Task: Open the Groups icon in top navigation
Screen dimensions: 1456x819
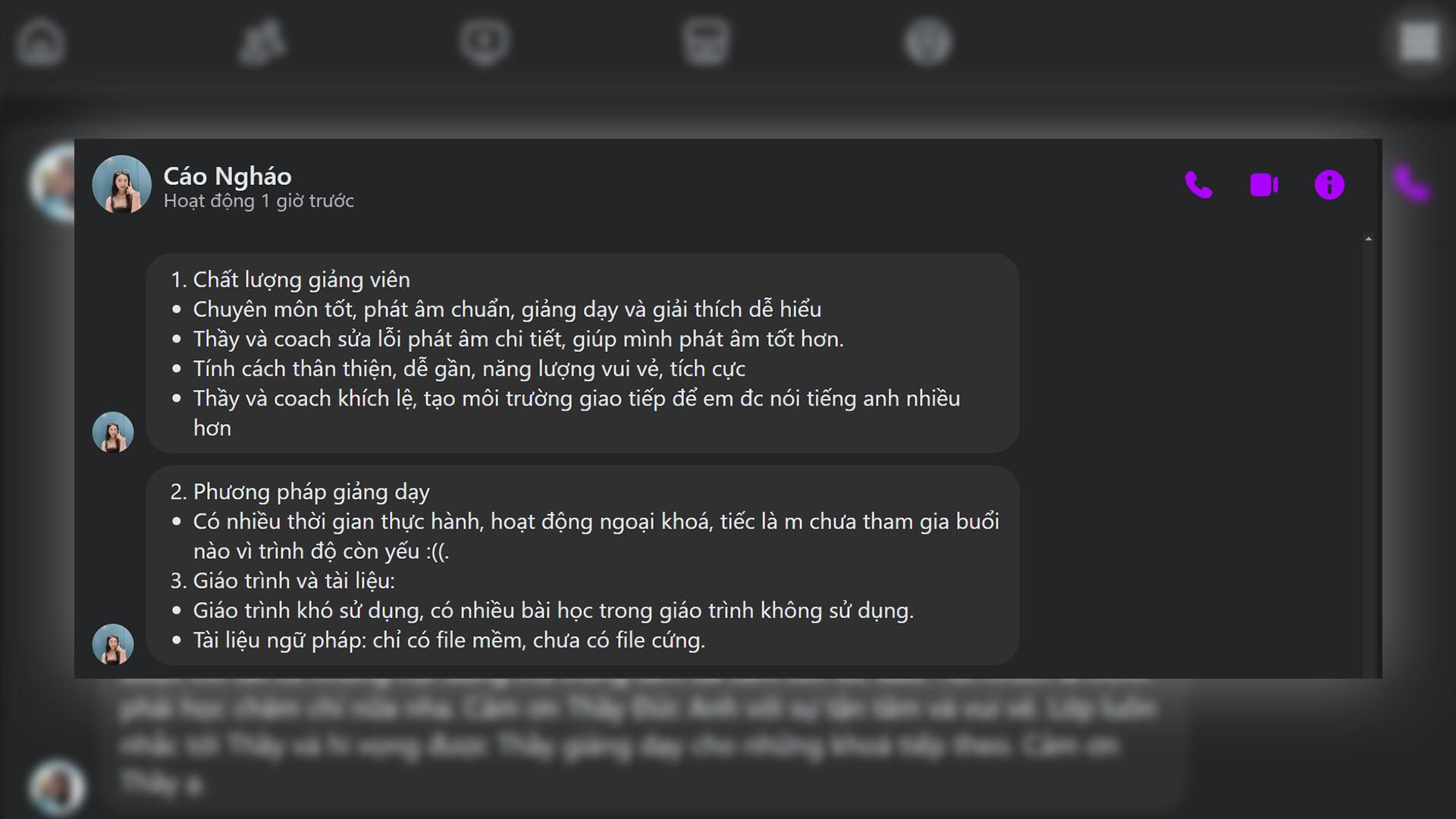Action: pyautogui.click(x=927, y=41)
